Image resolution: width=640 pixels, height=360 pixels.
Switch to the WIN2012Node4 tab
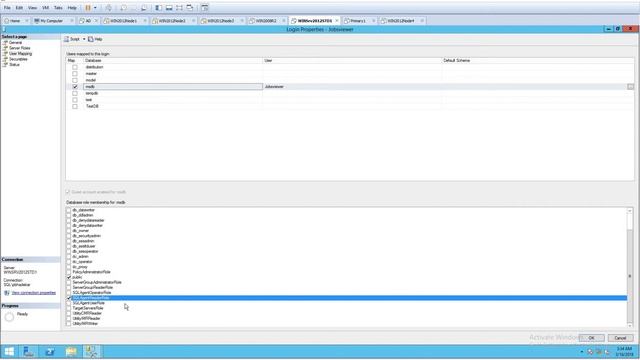[402, 20]
